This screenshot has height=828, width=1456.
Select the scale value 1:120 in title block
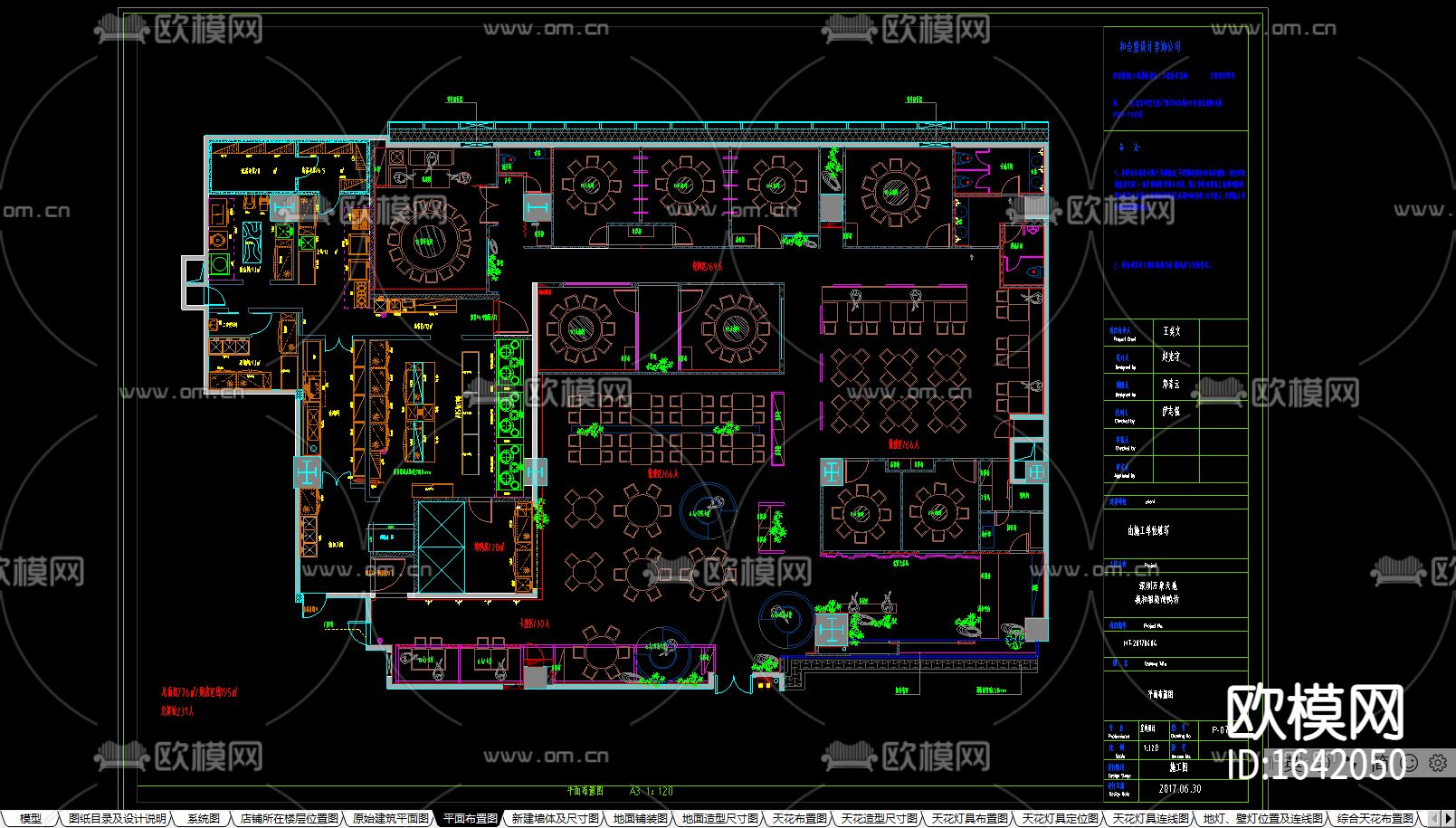[1151, 748]
